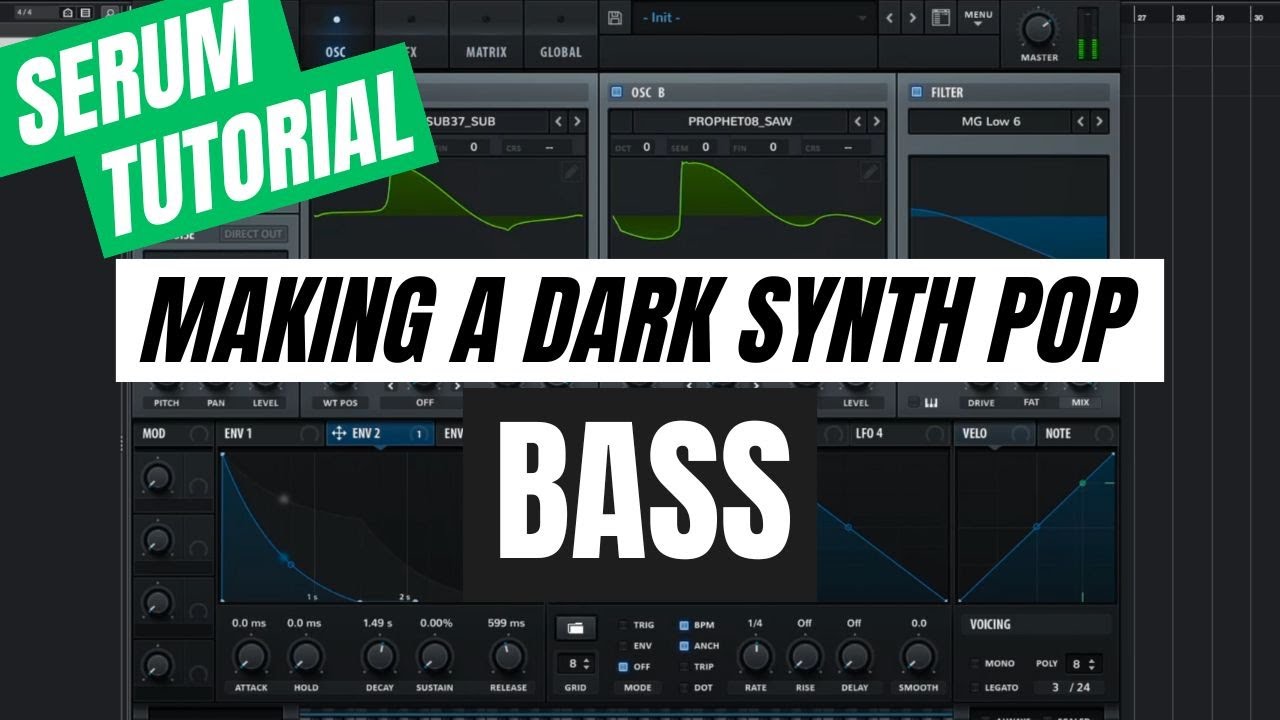1280x720 pixels.
Task: Open the OSC B wavetable editor pencil
Action: tap(870, 172)
